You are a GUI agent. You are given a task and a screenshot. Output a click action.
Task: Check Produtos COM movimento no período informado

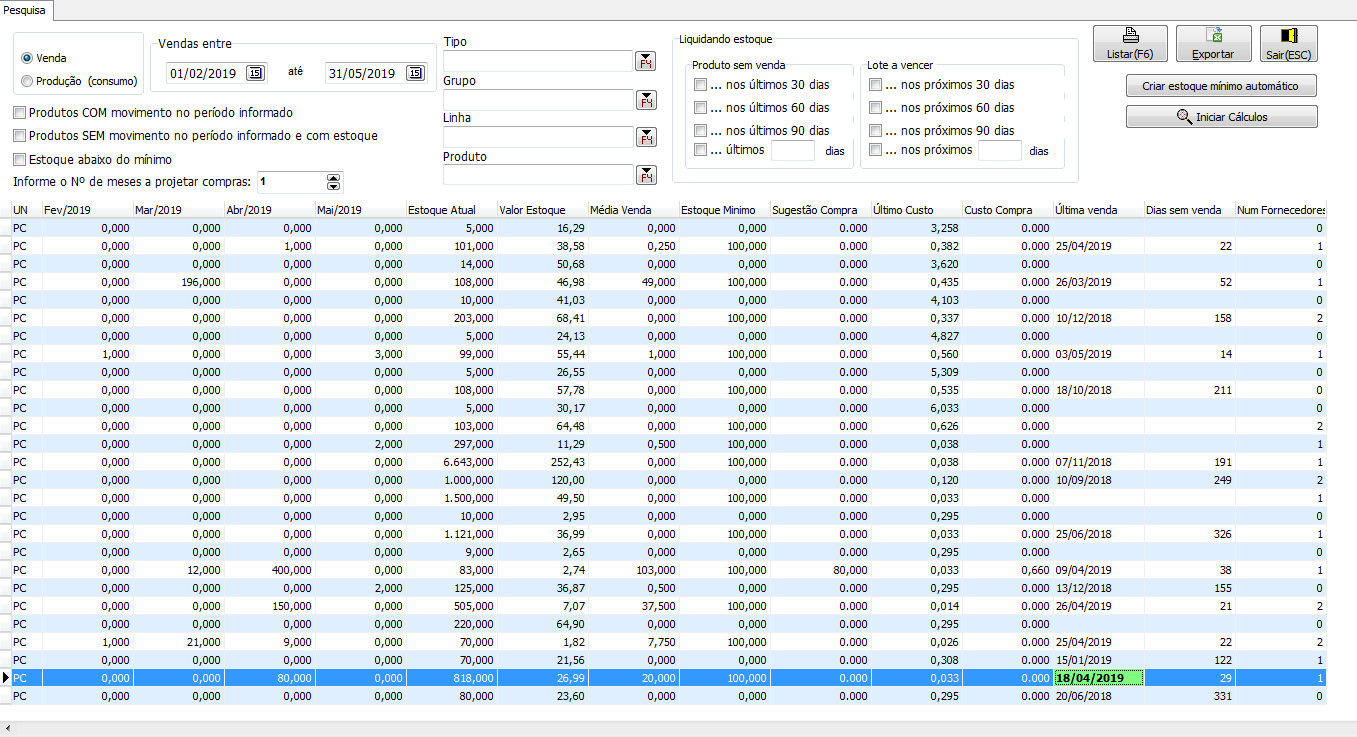19,113
